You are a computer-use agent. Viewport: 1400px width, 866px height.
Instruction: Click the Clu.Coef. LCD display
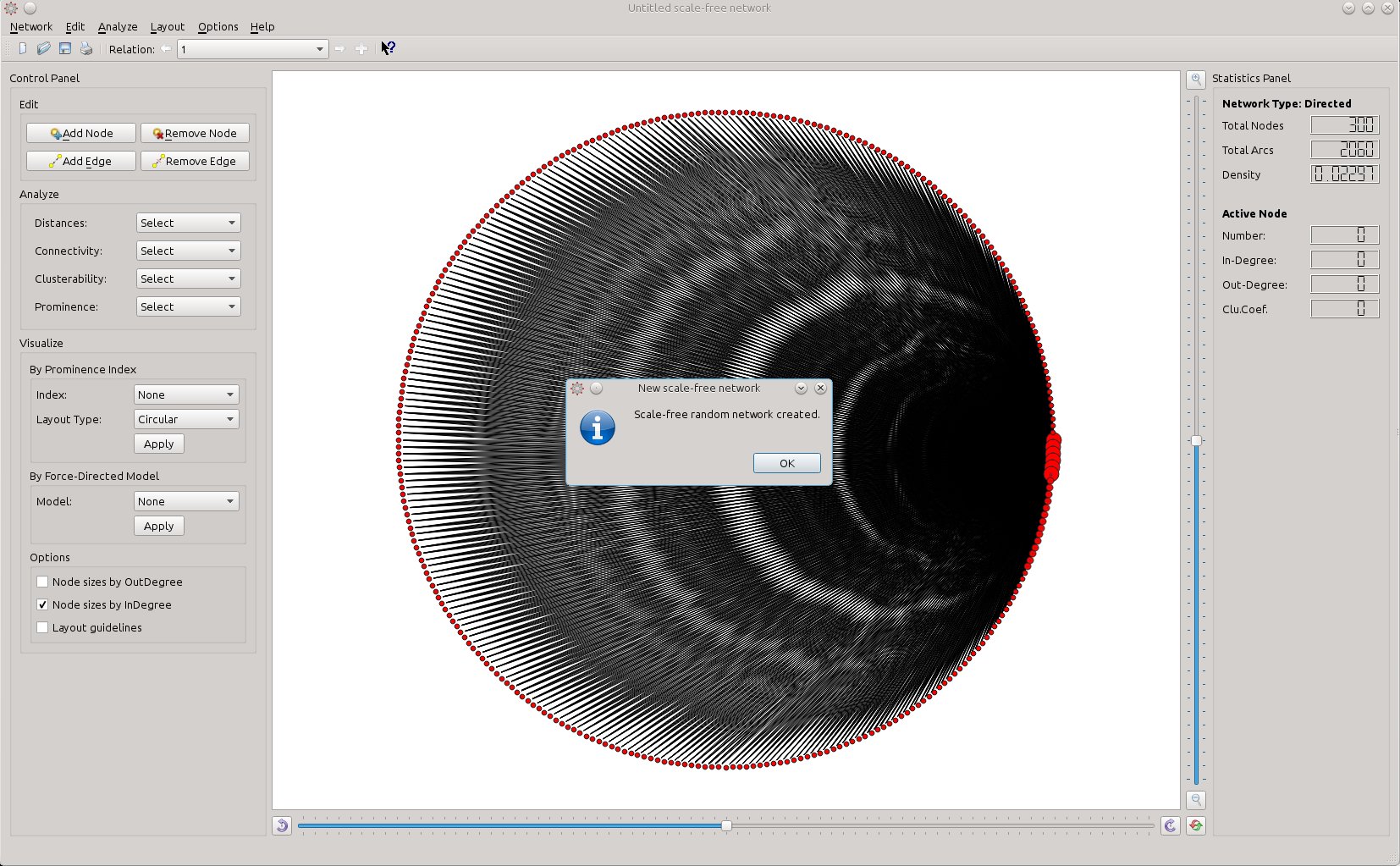1345,309
